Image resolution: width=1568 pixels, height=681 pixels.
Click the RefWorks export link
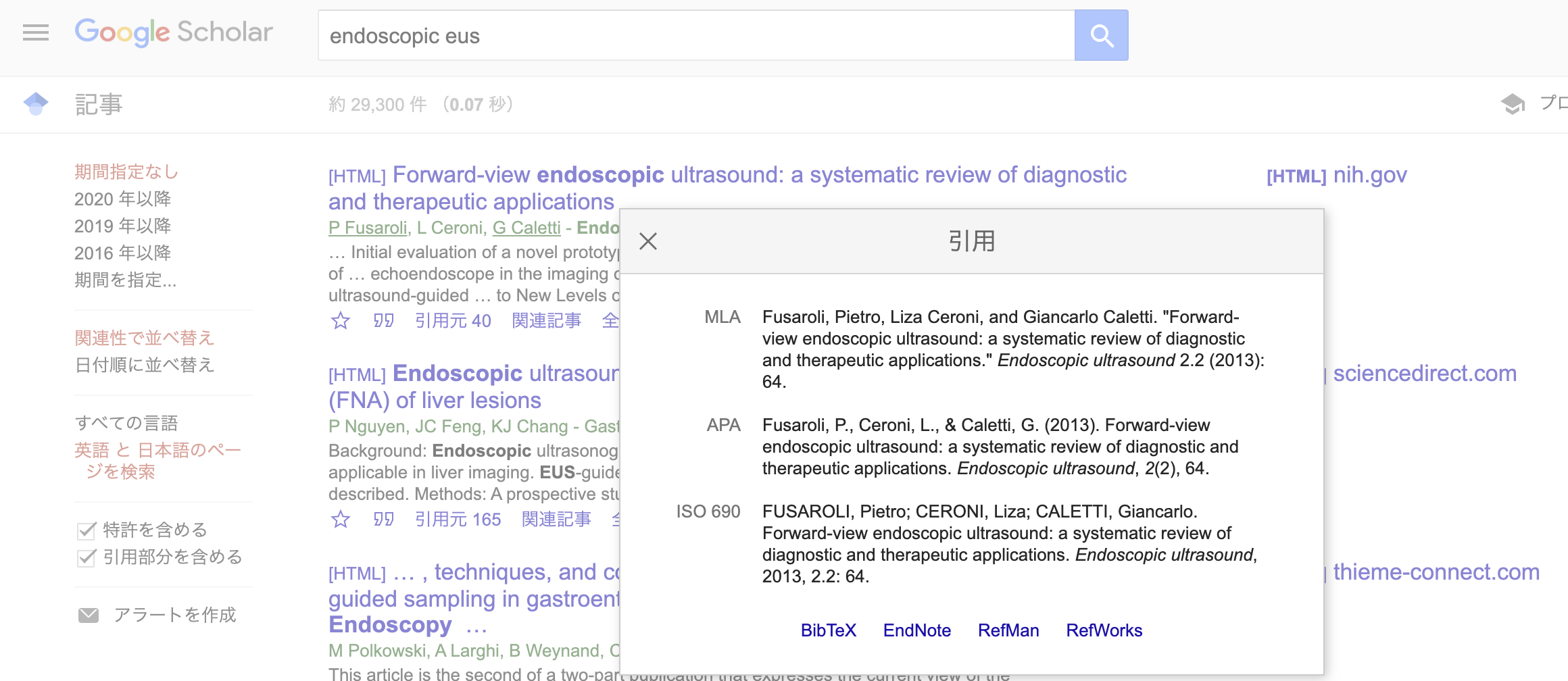tap(1104, 630)
